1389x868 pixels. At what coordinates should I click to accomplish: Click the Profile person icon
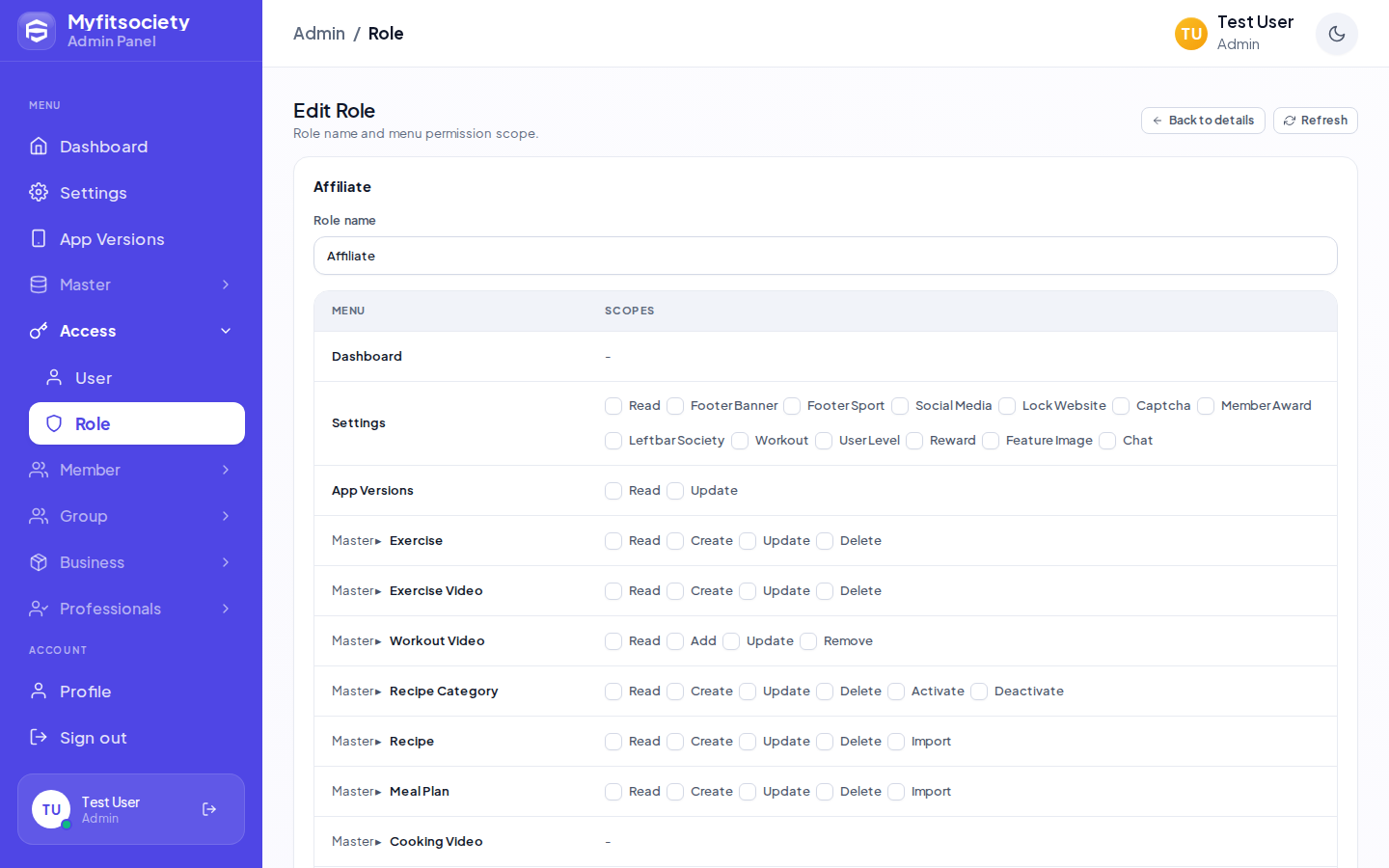point(39,691)
